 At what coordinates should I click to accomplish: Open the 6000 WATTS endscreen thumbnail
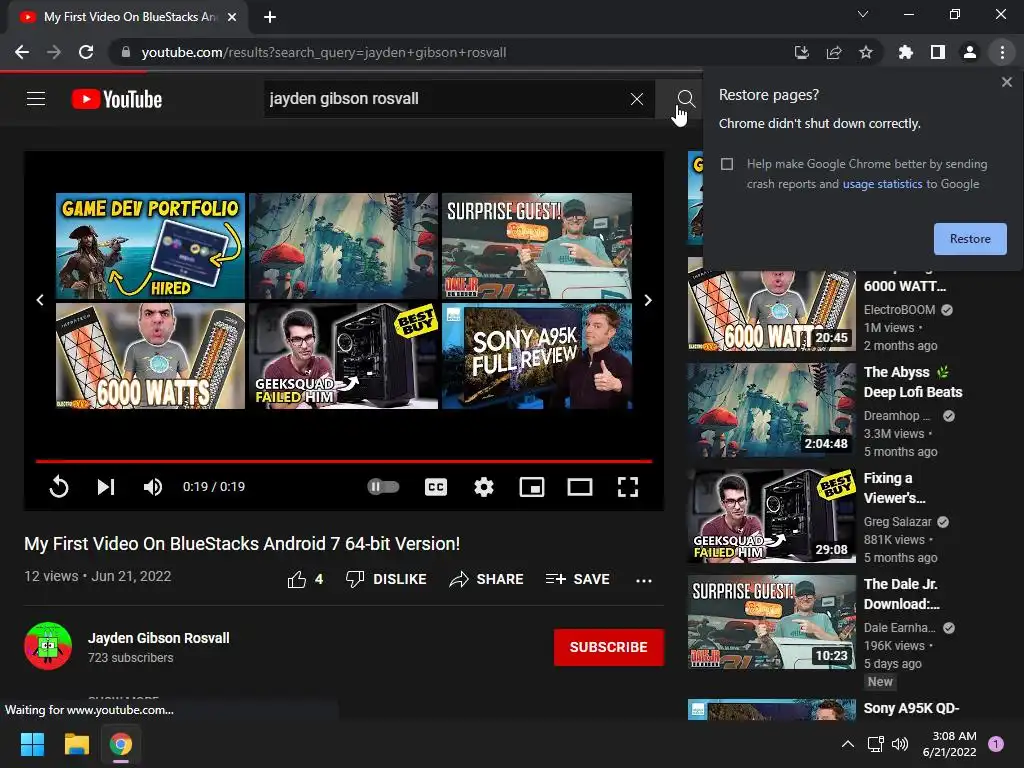pyautogui.click(x=150, y=356)
